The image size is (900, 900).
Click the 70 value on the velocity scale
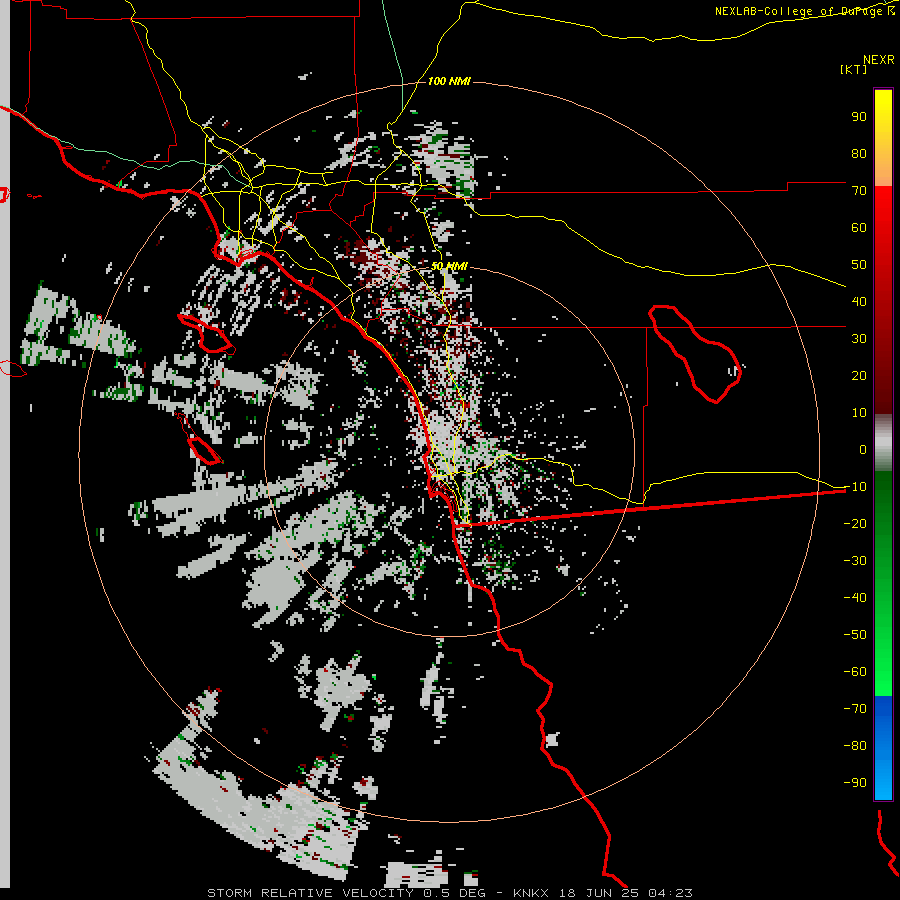859,191
